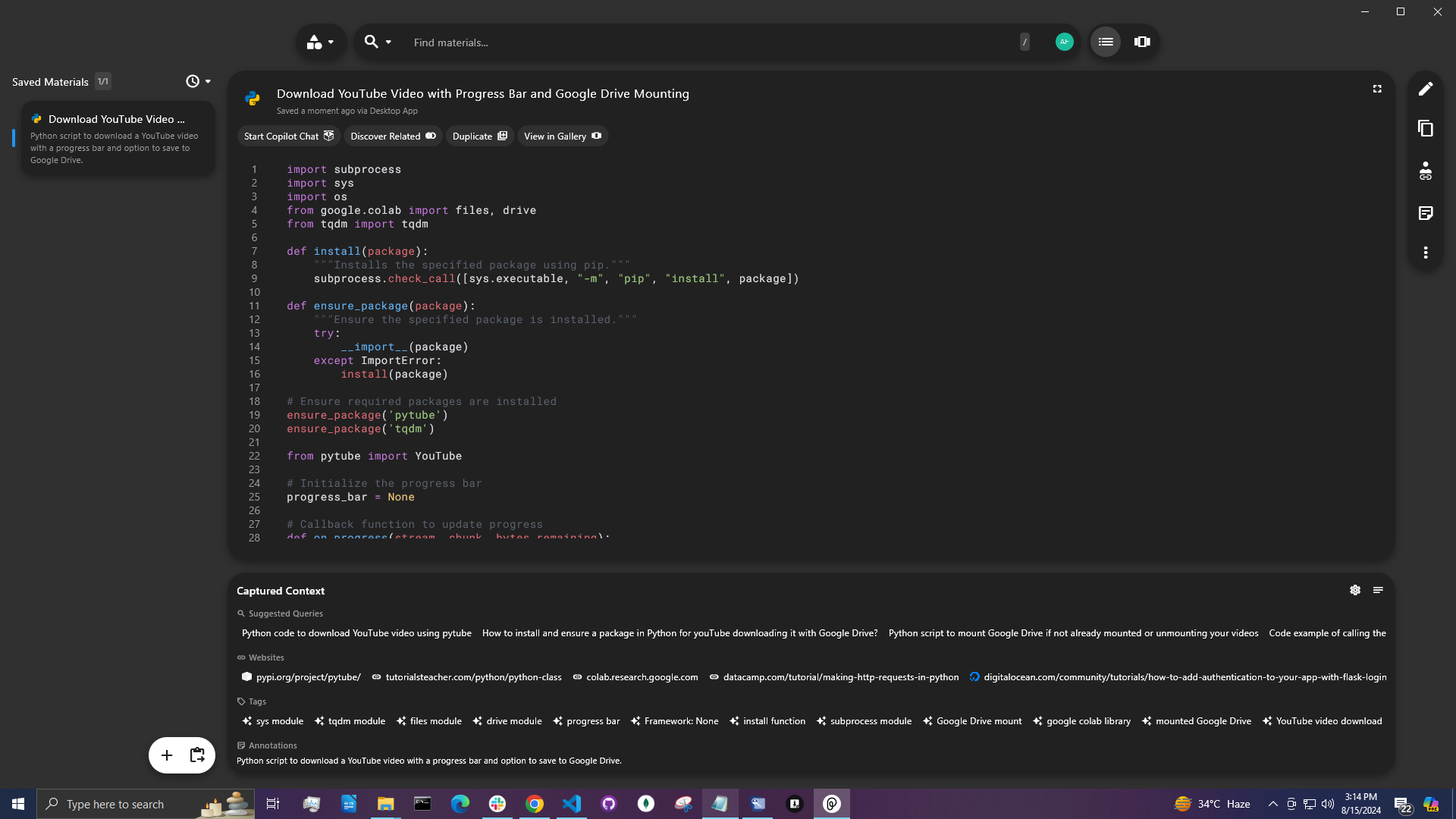Click the plus add material button
Image resolution: width=1456 pixels, height=819 pixels.
coord(167,755)
